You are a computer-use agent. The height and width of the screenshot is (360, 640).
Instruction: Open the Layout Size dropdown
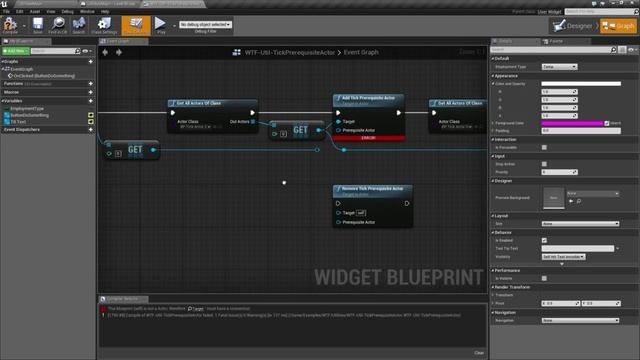[580, 224]
